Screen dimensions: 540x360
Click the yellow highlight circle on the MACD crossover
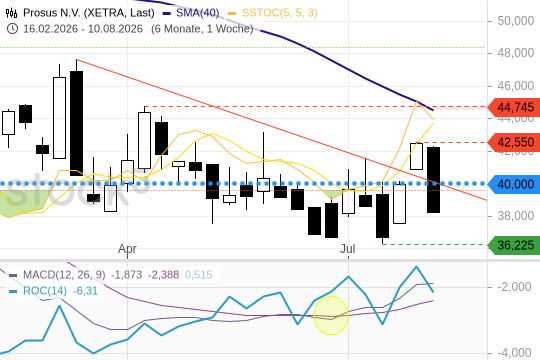tap(331, 315)
